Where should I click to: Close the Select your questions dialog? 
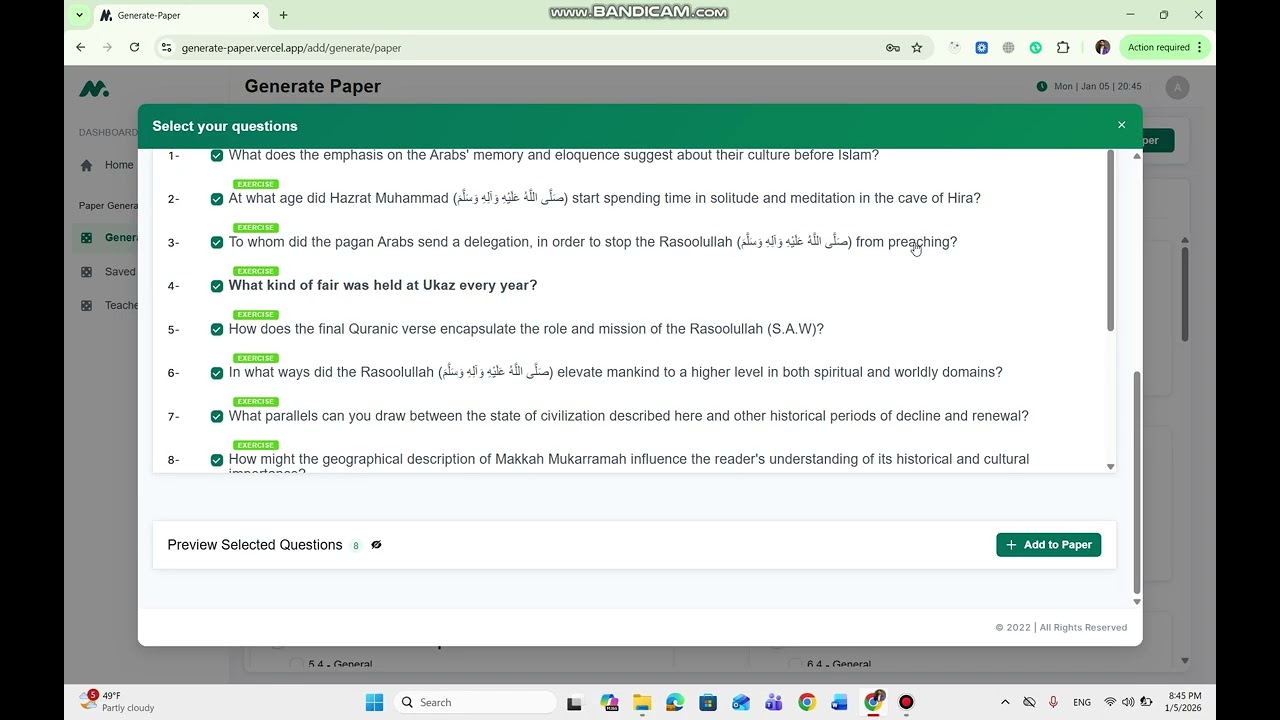[1121, 125]
